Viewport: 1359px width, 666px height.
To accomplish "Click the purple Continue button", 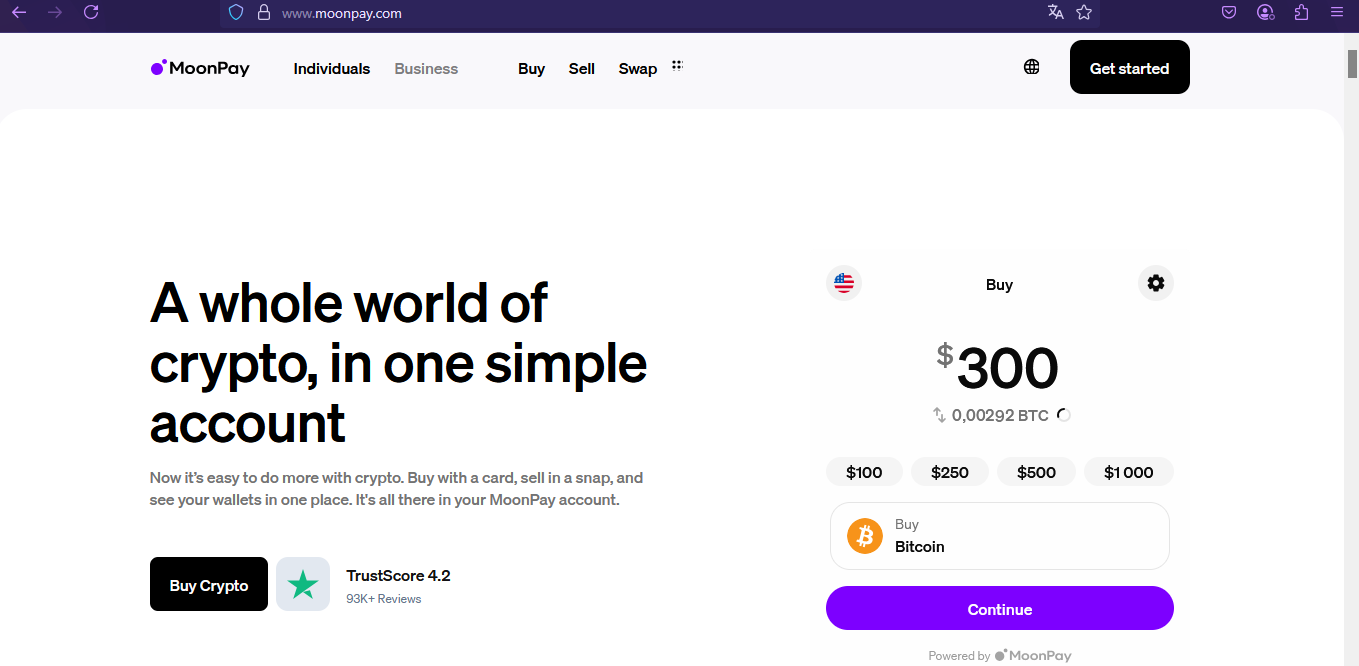I will [1000, 608].
